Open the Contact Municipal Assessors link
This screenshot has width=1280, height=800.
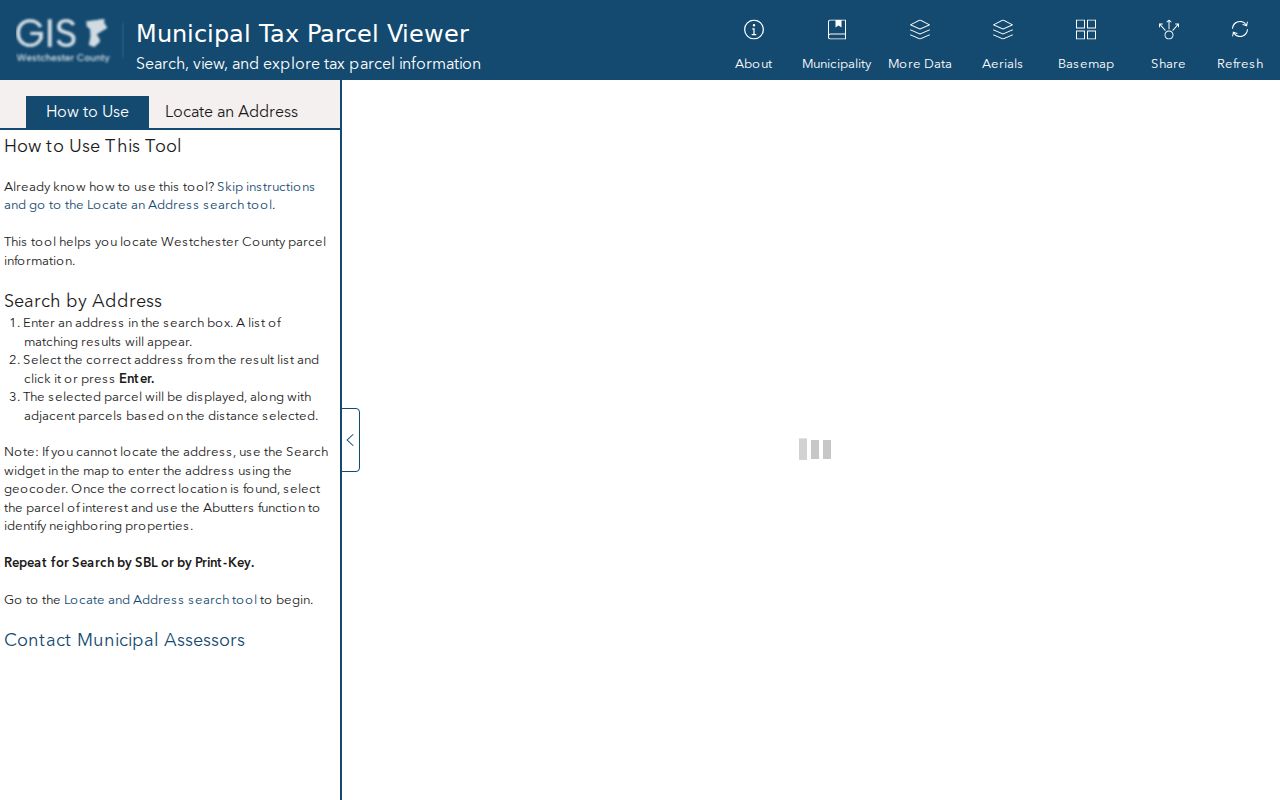(x=124, y=640)
